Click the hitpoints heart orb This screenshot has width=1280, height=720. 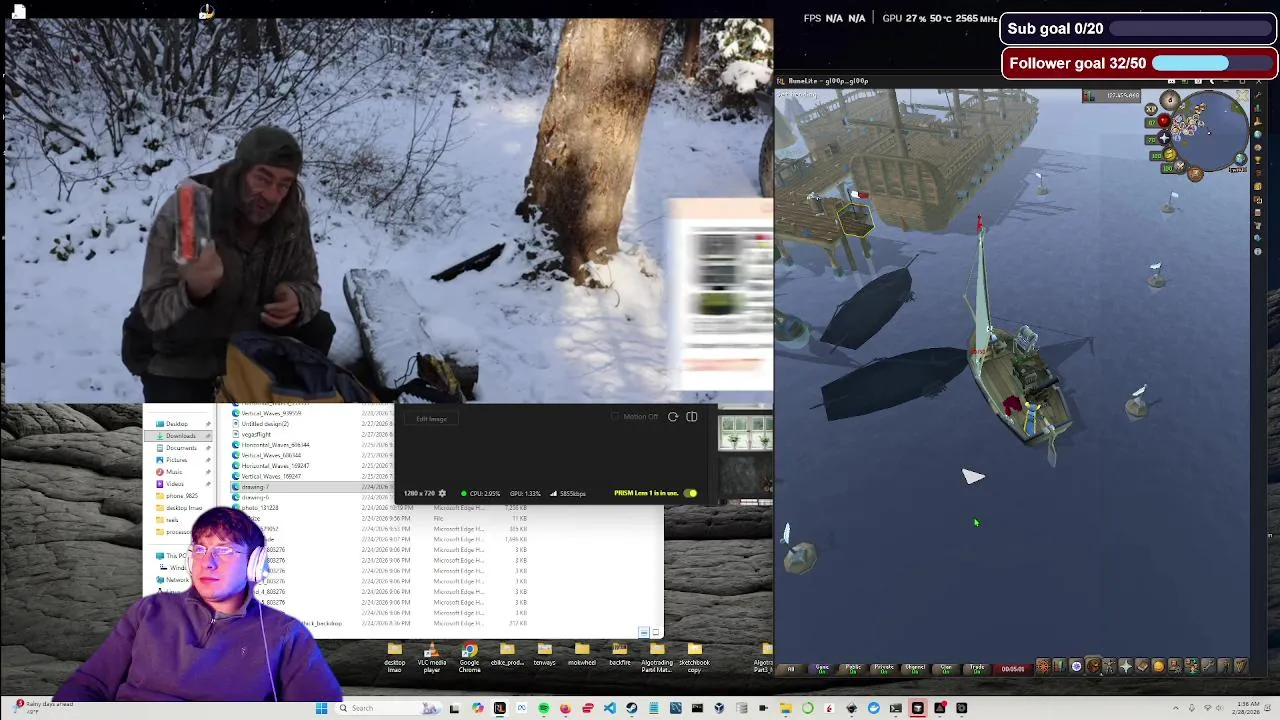coord(1164,121)
